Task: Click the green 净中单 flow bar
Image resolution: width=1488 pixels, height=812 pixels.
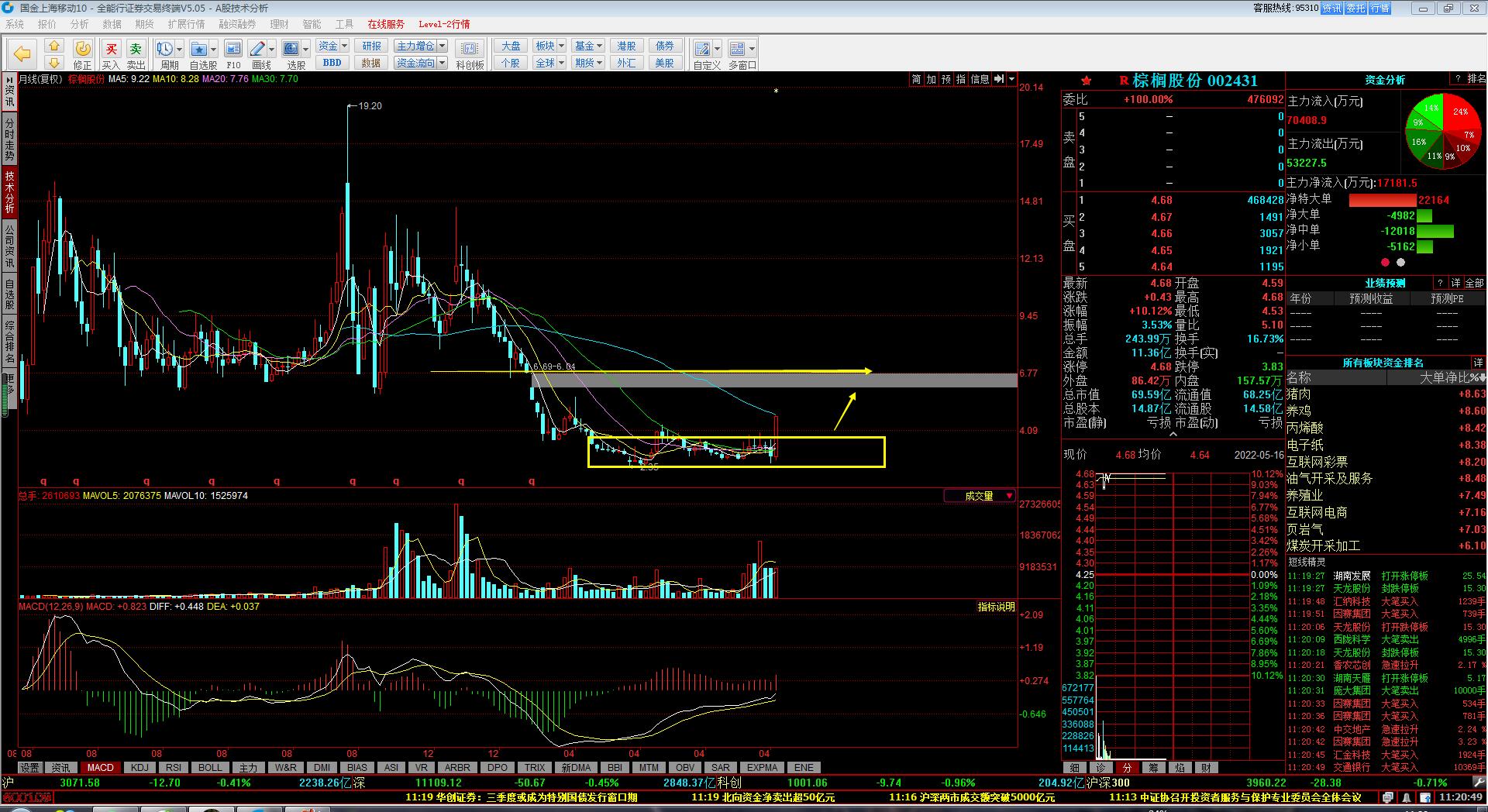Action: click(x=1435, y=231)
